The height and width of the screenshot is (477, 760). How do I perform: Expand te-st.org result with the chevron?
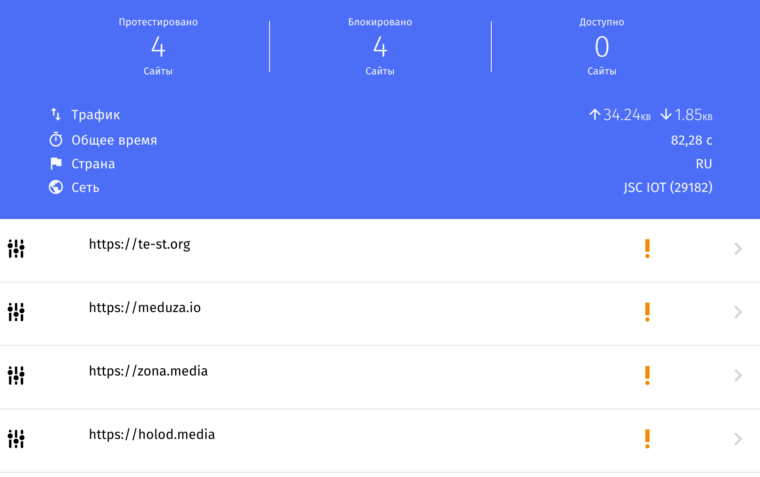[x=738, y=249]
